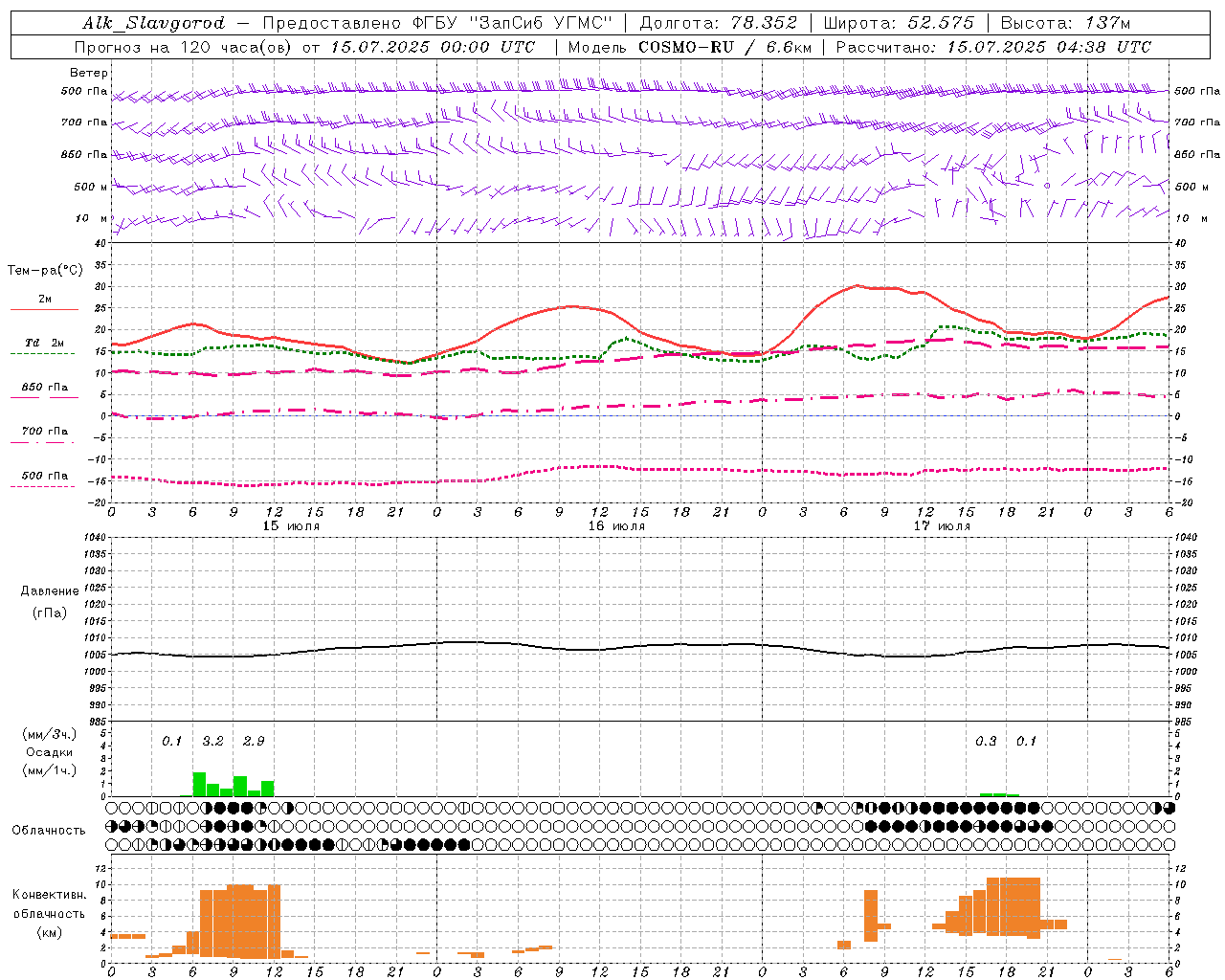Click the '500 гПа' temperature legend entry
This screenshot has width=1225, height=980.
[x=45, y=476]
